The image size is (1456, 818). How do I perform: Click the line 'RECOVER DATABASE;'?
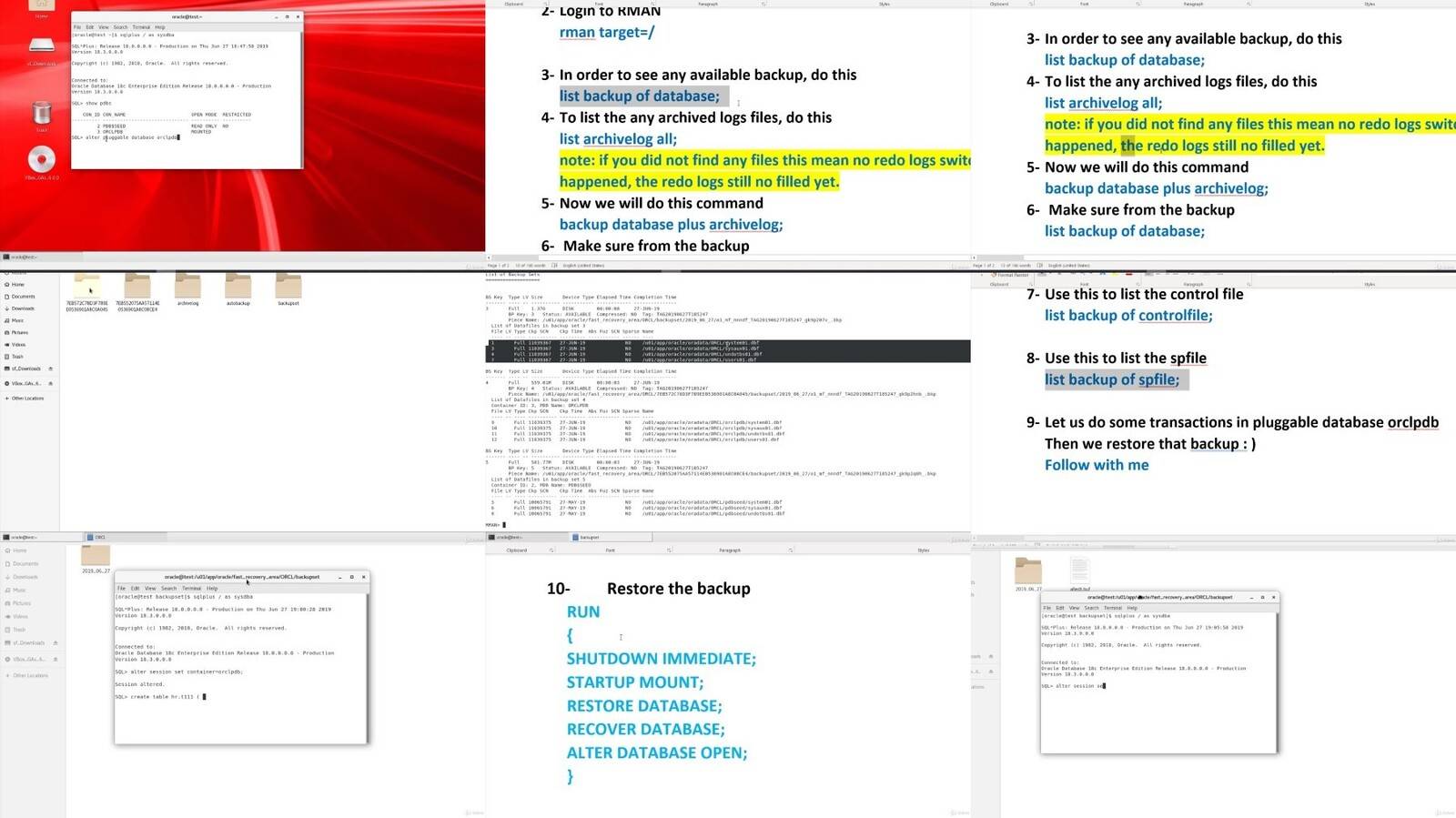[646, 730]
